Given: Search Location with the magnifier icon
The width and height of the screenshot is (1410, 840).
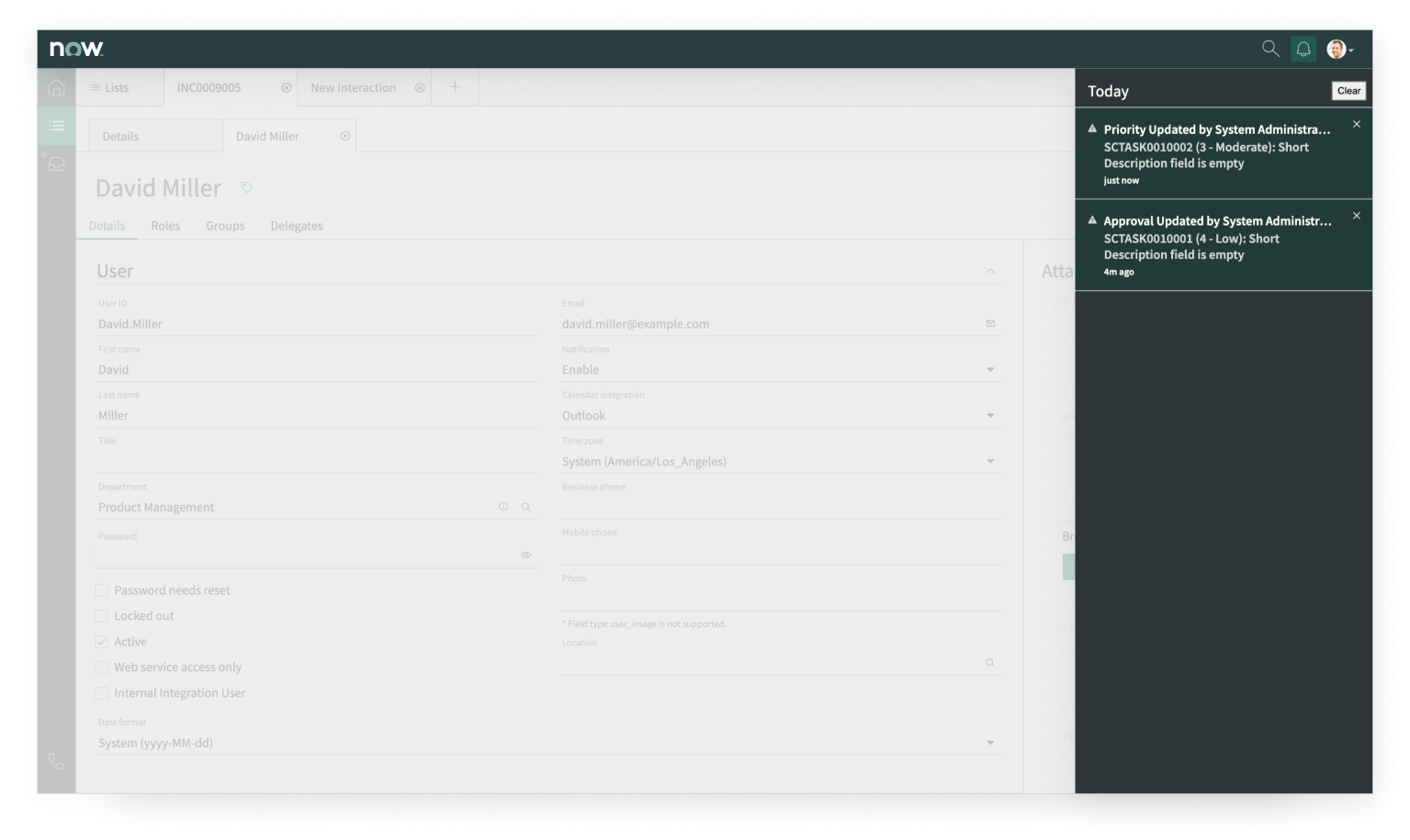Looking at the screenshot, I should coord(990,663).
